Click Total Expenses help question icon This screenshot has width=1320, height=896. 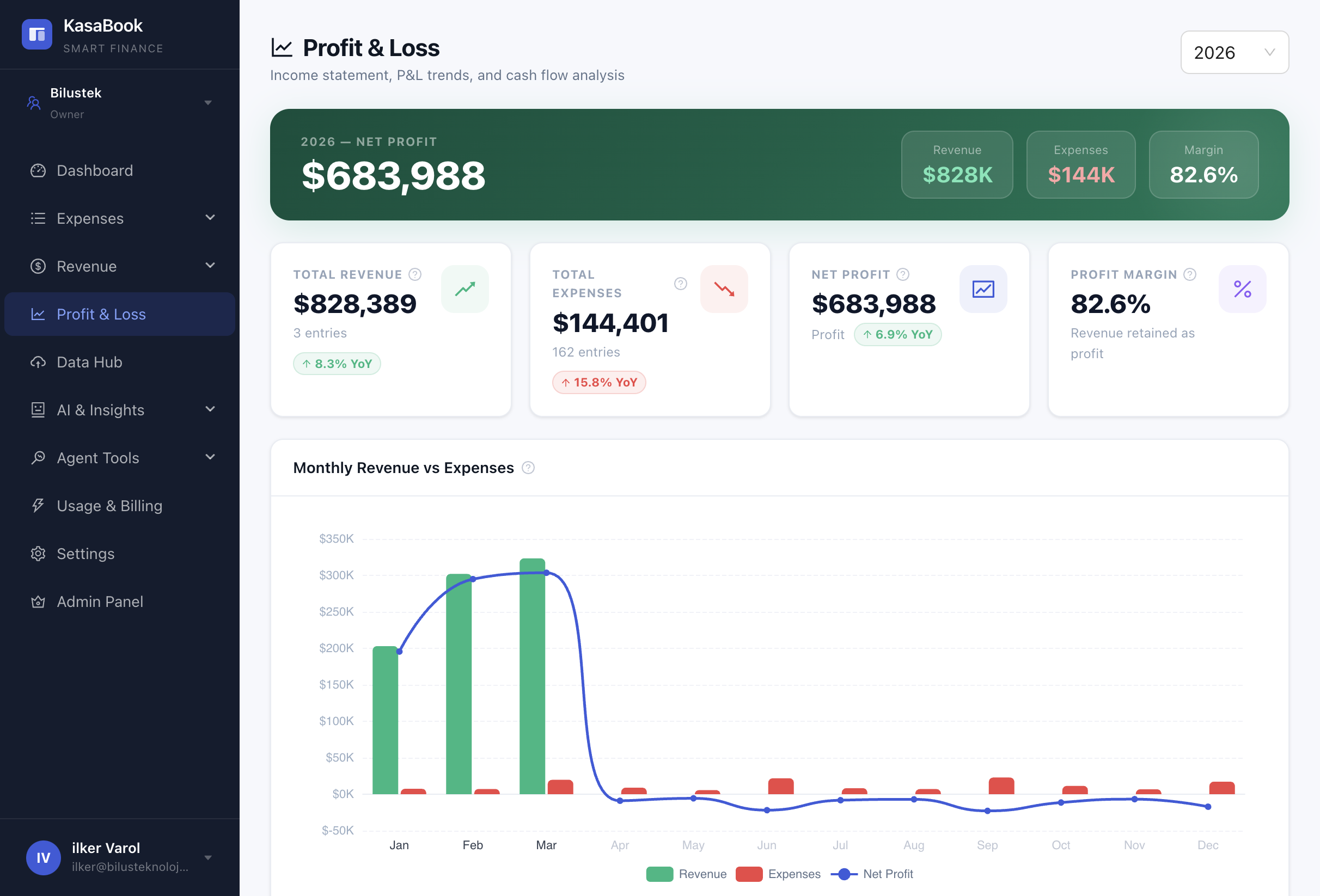pos(681,284)
